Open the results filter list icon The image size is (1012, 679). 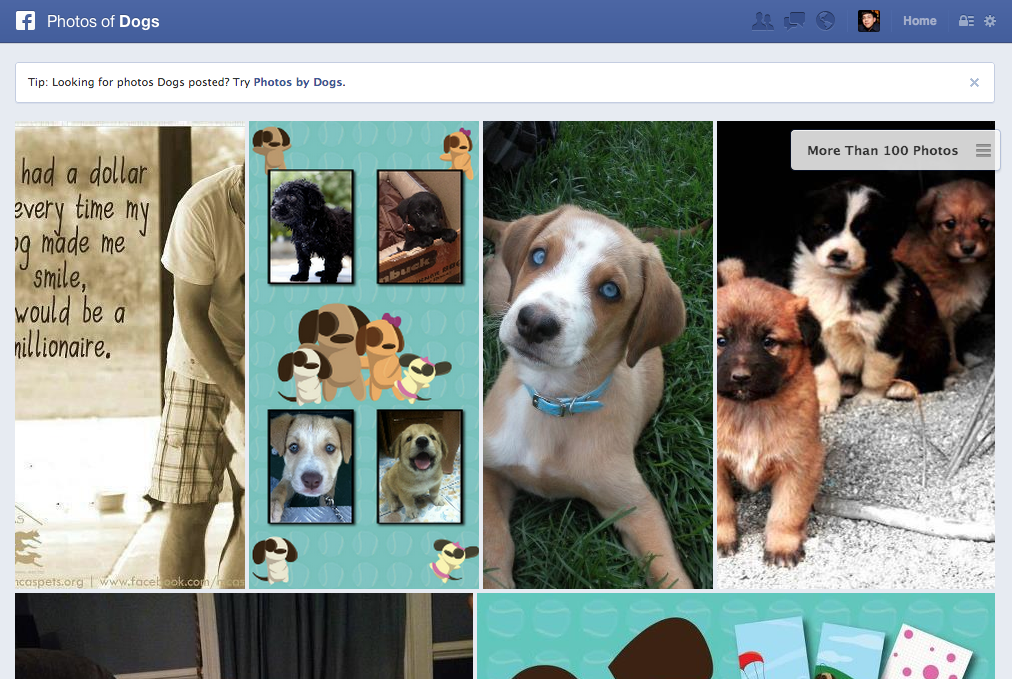(x=983, y=150)
